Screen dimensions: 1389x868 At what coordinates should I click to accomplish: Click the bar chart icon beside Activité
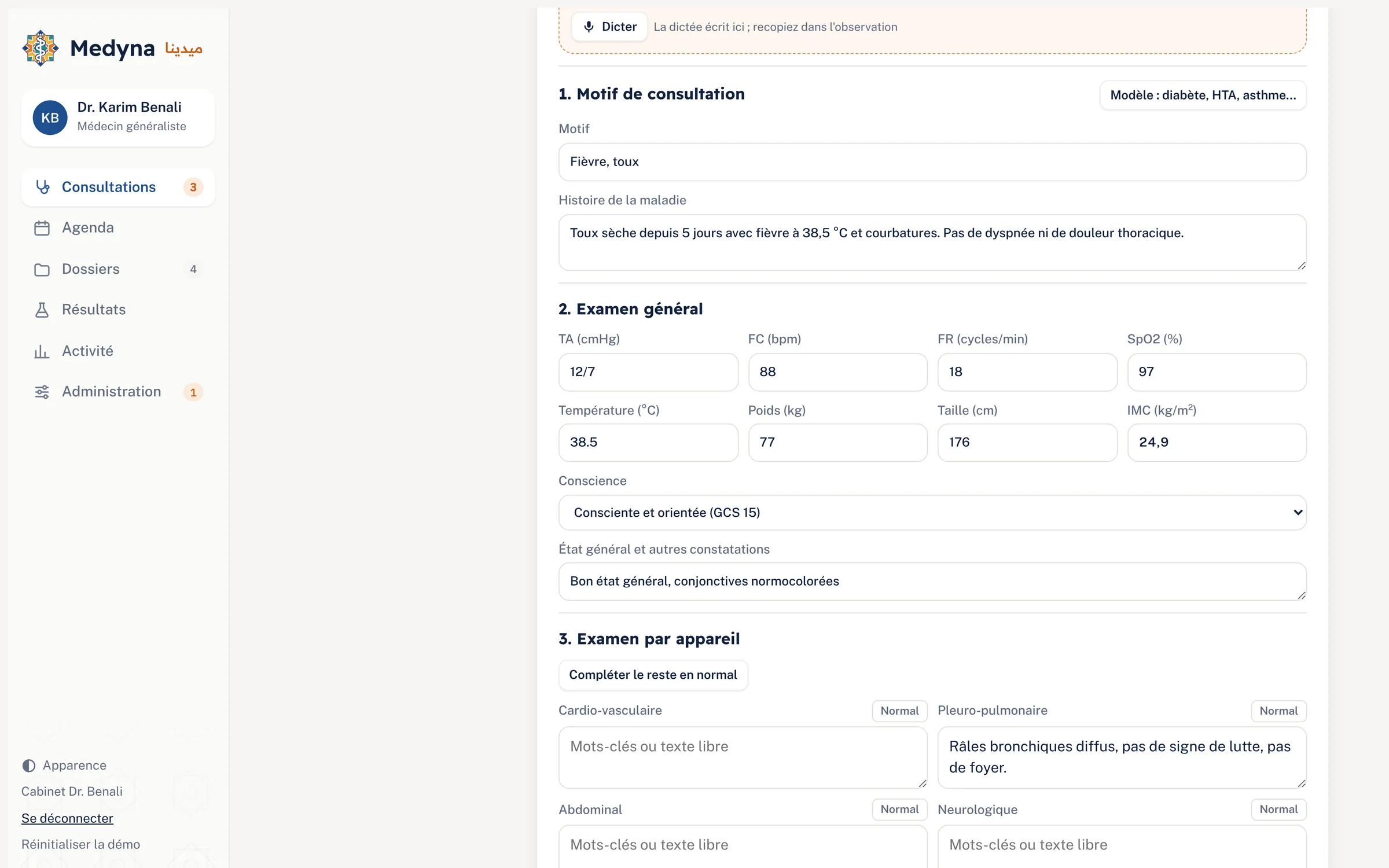pos(42,351)
